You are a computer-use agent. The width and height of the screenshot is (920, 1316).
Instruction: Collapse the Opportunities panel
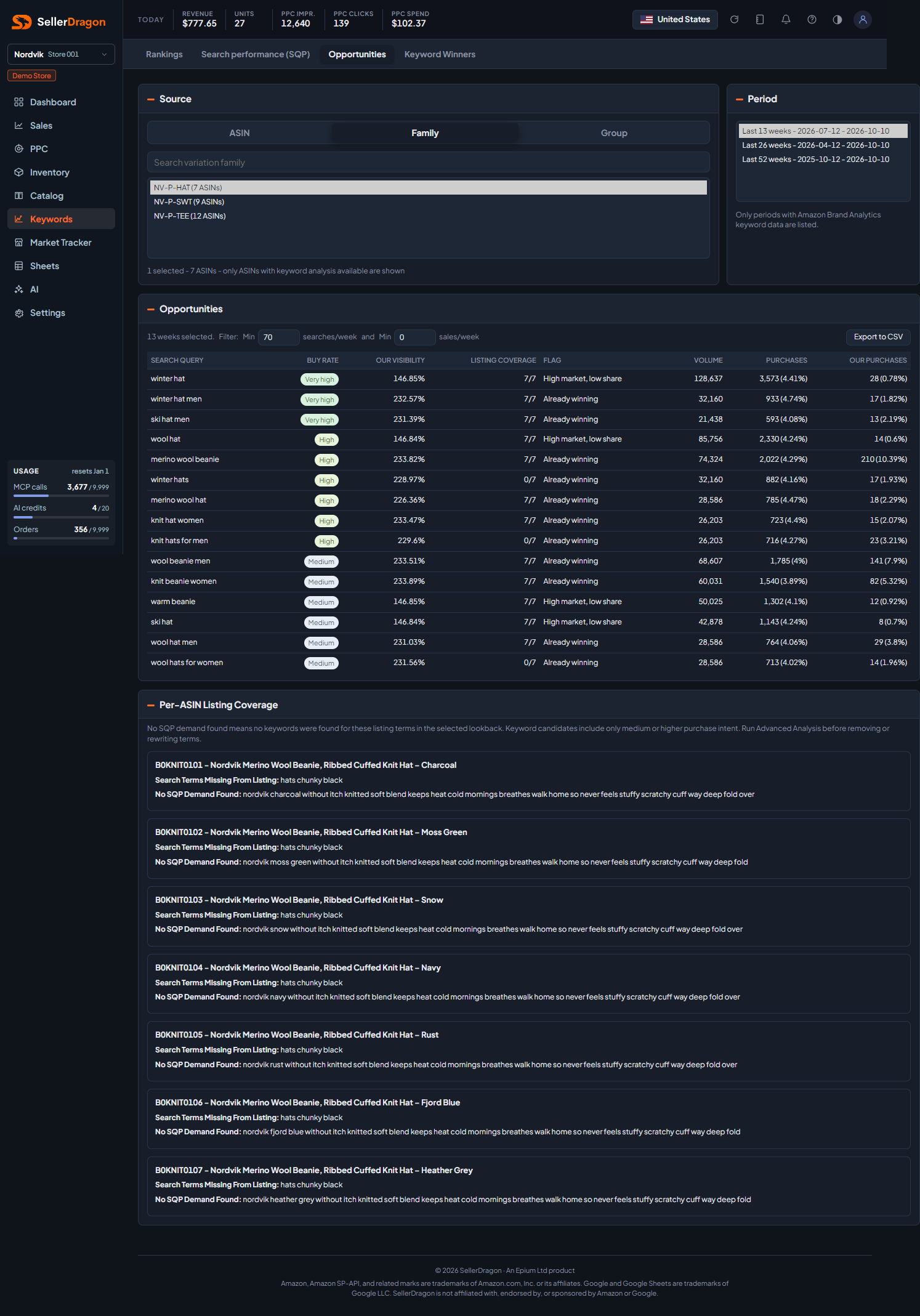151,309
